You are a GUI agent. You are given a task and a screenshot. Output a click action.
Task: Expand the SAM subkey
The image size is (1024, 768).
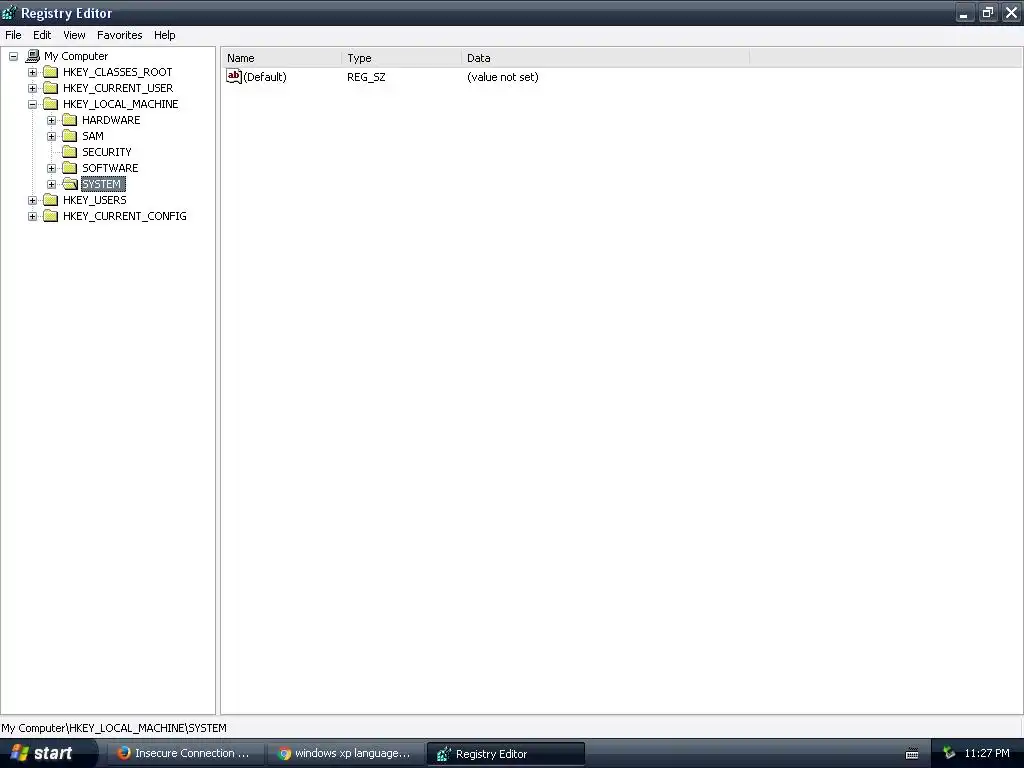point(52,136)
